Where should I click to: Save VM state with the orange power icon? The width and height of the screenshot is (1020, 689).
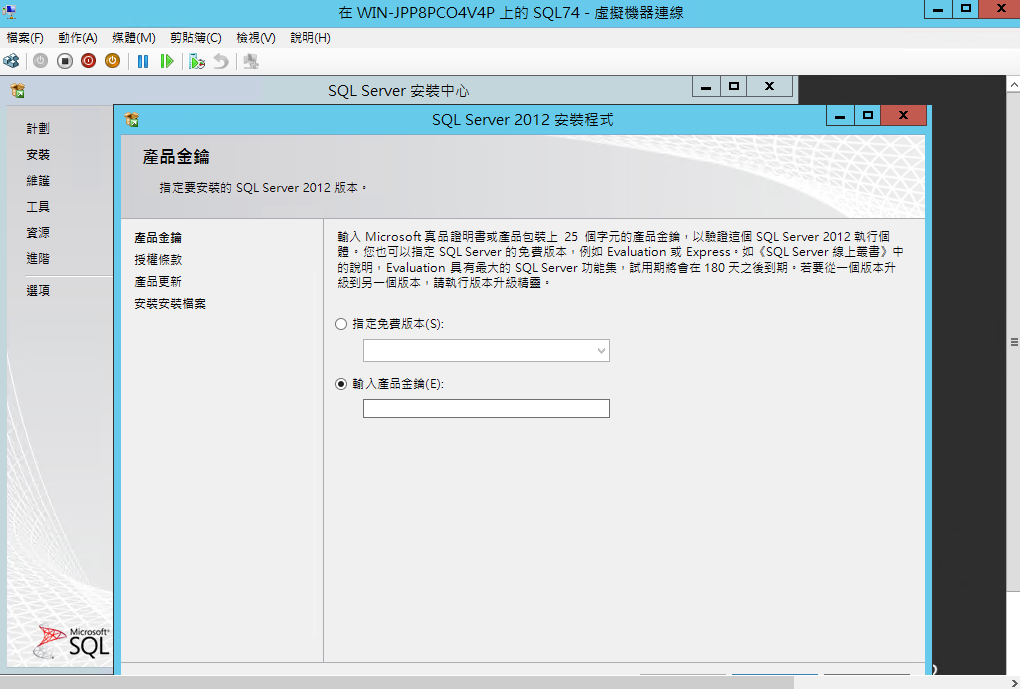[x=113, y=61]
